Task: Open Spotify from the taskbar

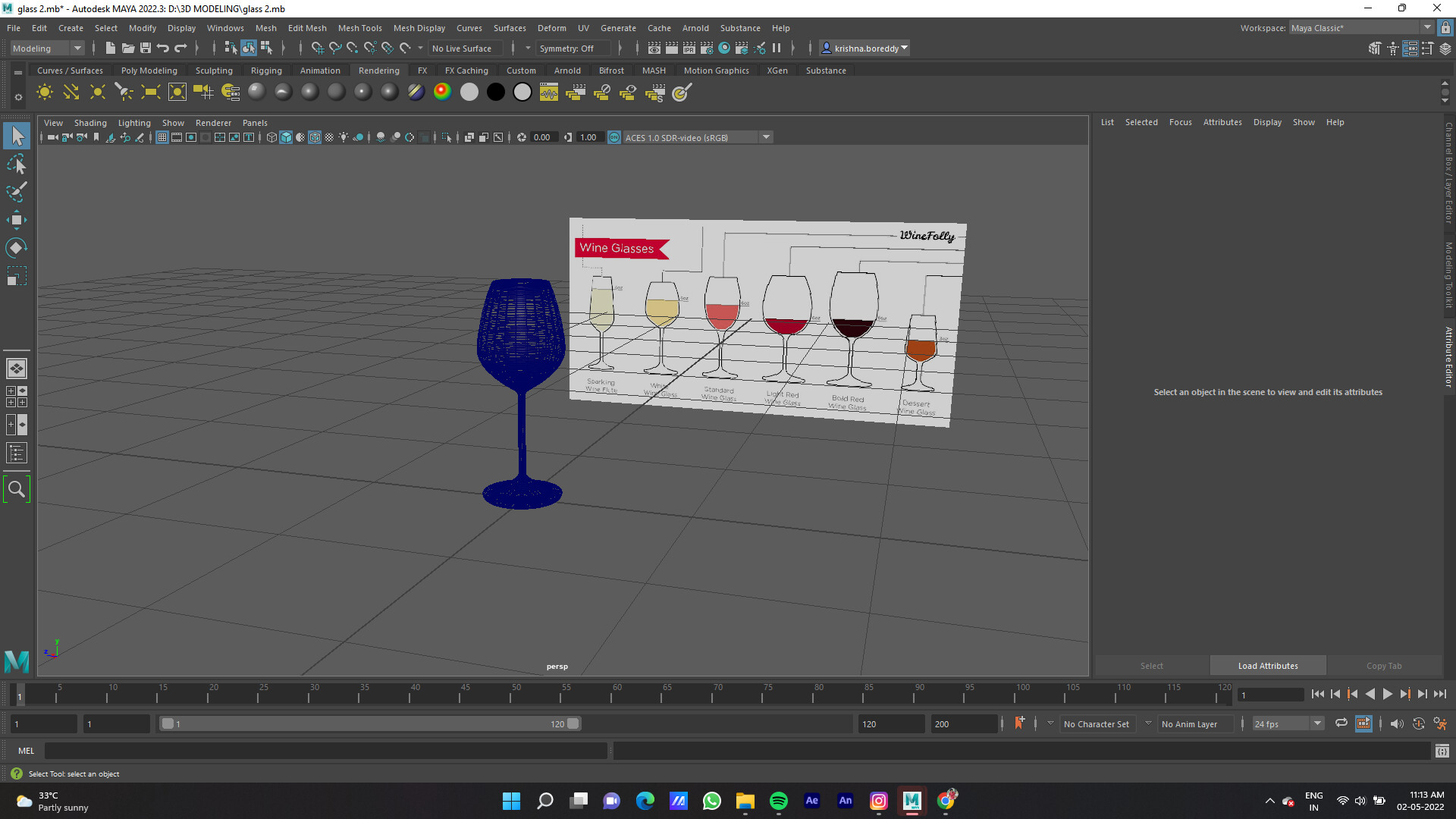Action: click(x=778, y=800)
